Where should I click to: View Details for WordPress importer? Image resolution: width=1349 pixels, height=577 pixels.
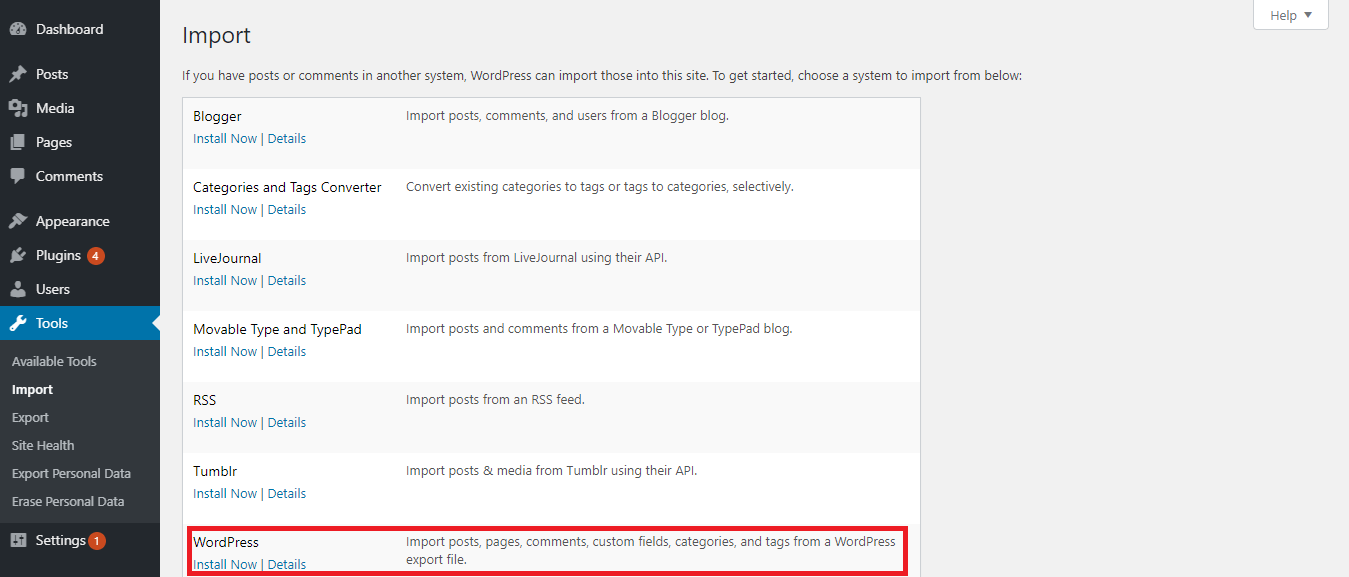[287, 564]
